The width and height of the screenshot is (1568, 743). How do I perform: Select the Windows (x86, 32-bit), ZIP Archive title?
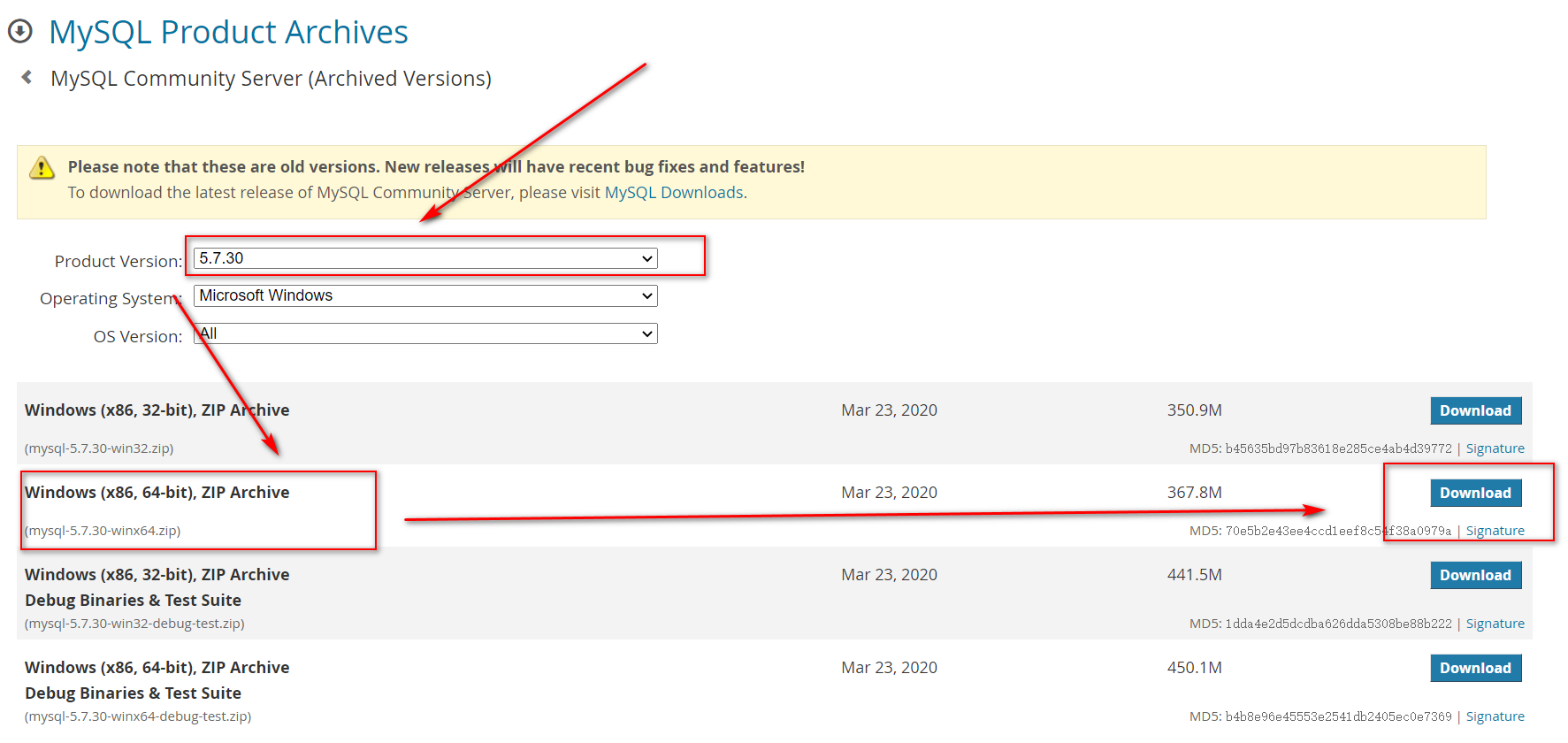click(157, 410)
